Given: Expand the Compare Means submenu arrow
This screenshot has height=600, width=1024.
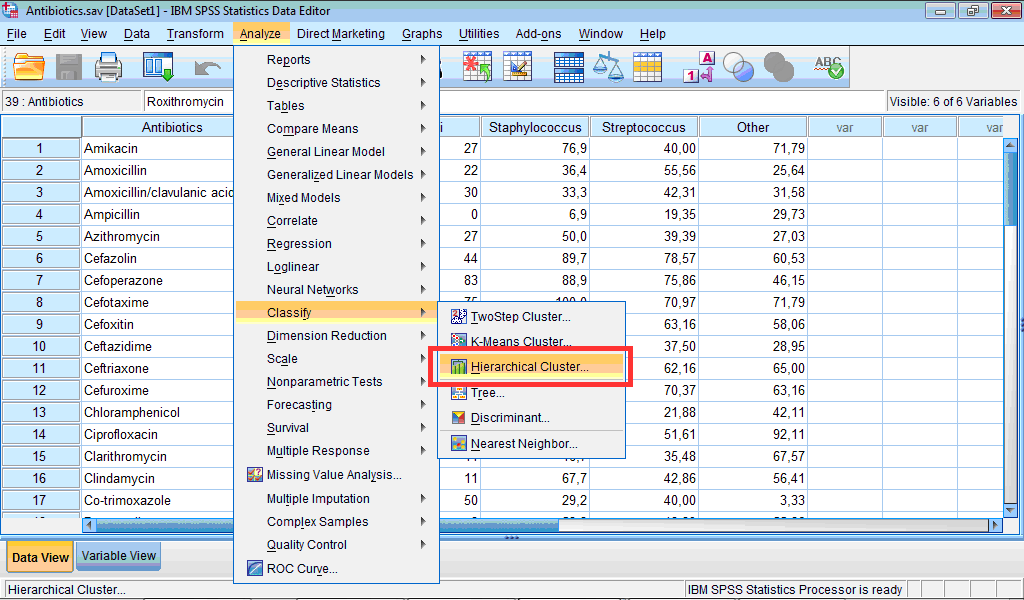Looking at the screenshot, I should pyautogui.click(x=423, y=129).
